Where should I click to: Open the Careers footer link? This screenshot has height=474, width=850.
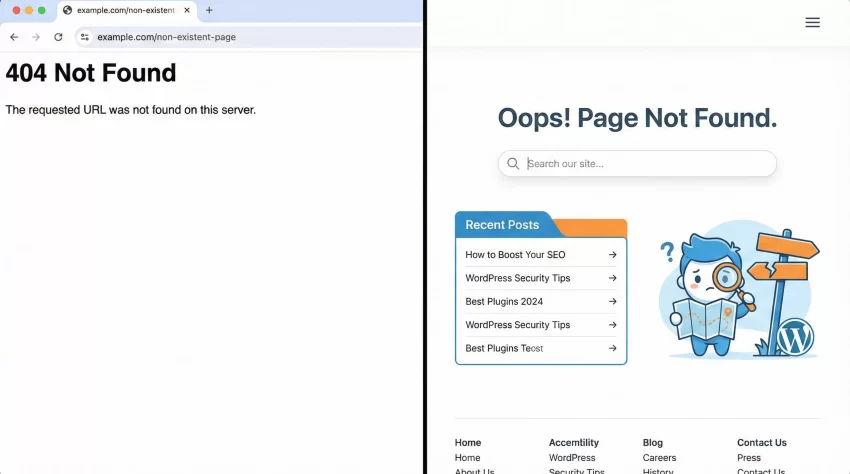(x=659, y=458)
